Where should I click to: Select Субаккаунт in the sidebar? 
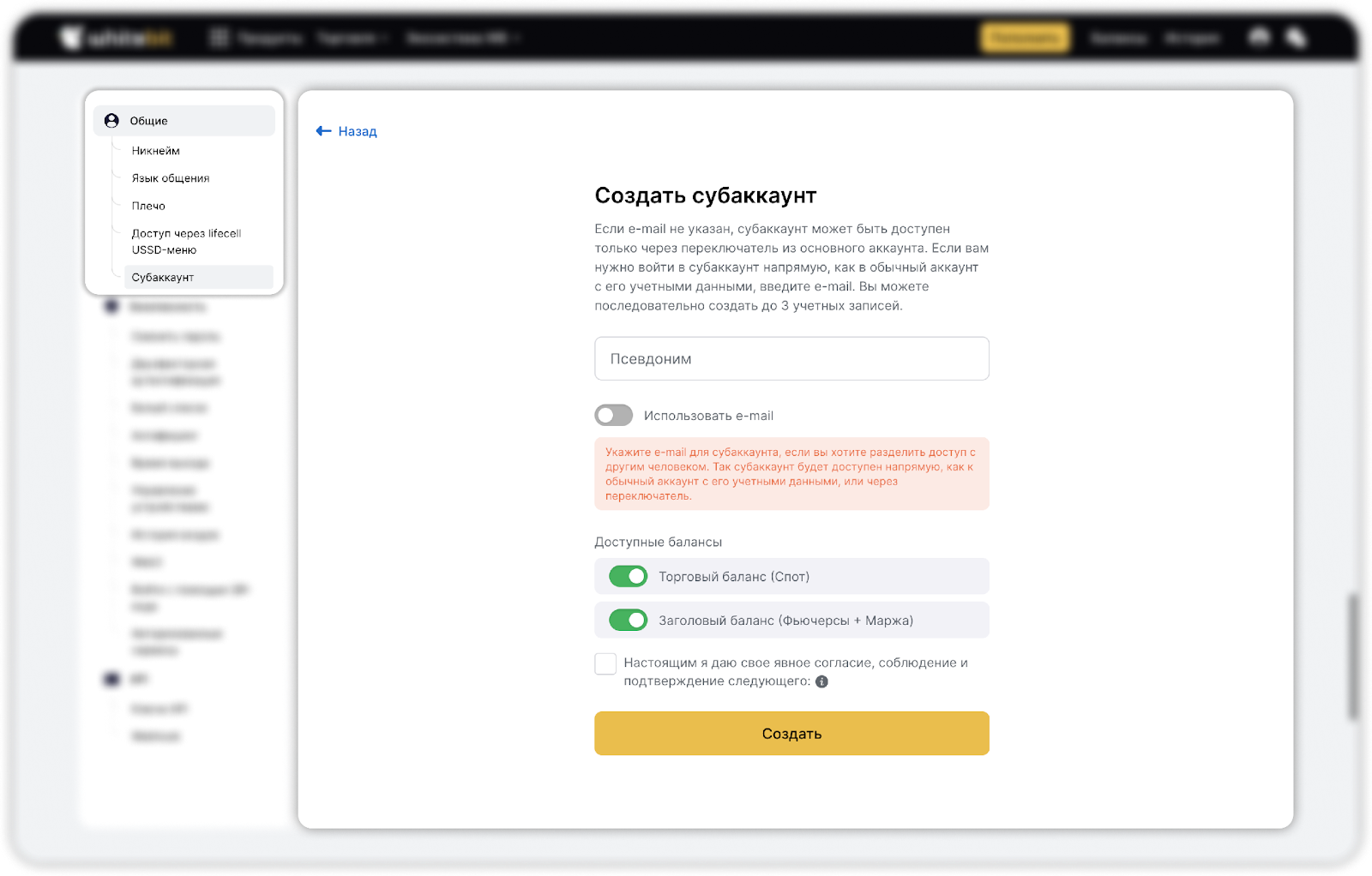163,278
